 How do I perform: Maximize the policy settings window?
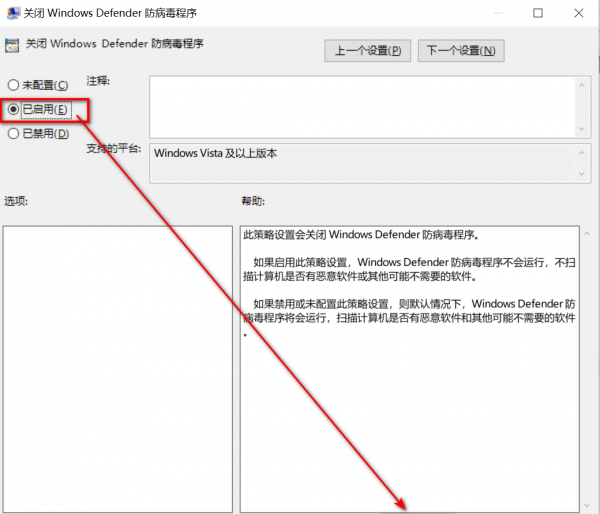click(538, 13)
